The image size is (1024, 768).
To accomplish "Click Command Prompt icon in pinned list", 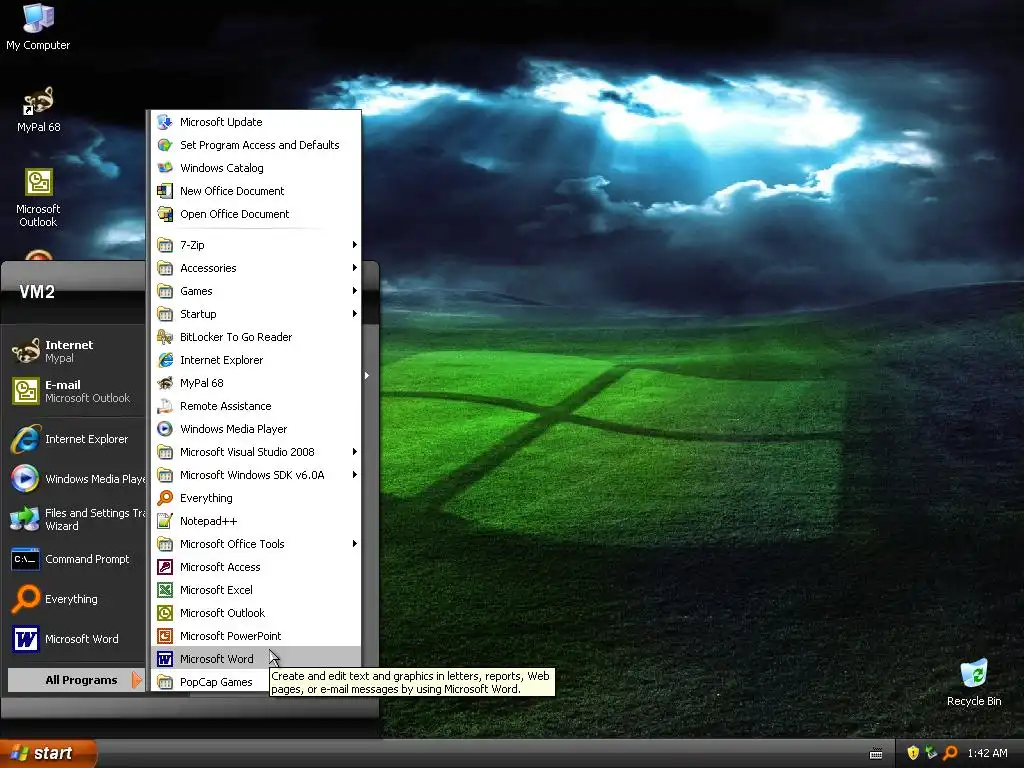I will (x=25, y=559).
